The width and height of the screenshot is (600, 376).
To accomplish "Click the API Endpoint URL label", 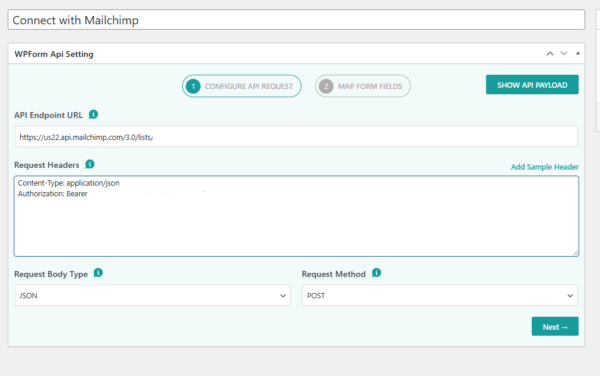I will [48, 115].
